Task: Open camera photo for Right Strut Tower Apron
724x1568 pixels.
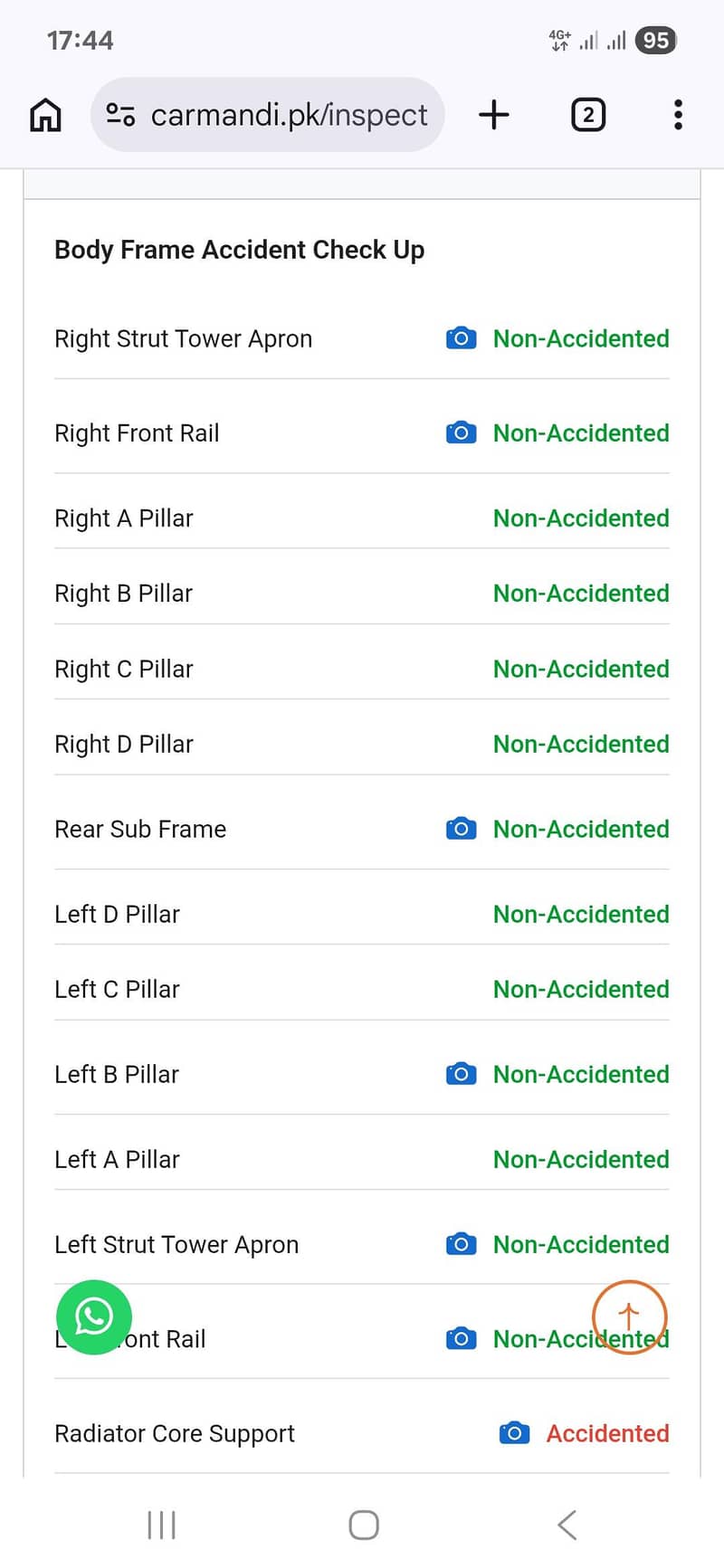Action: [461, 338]
